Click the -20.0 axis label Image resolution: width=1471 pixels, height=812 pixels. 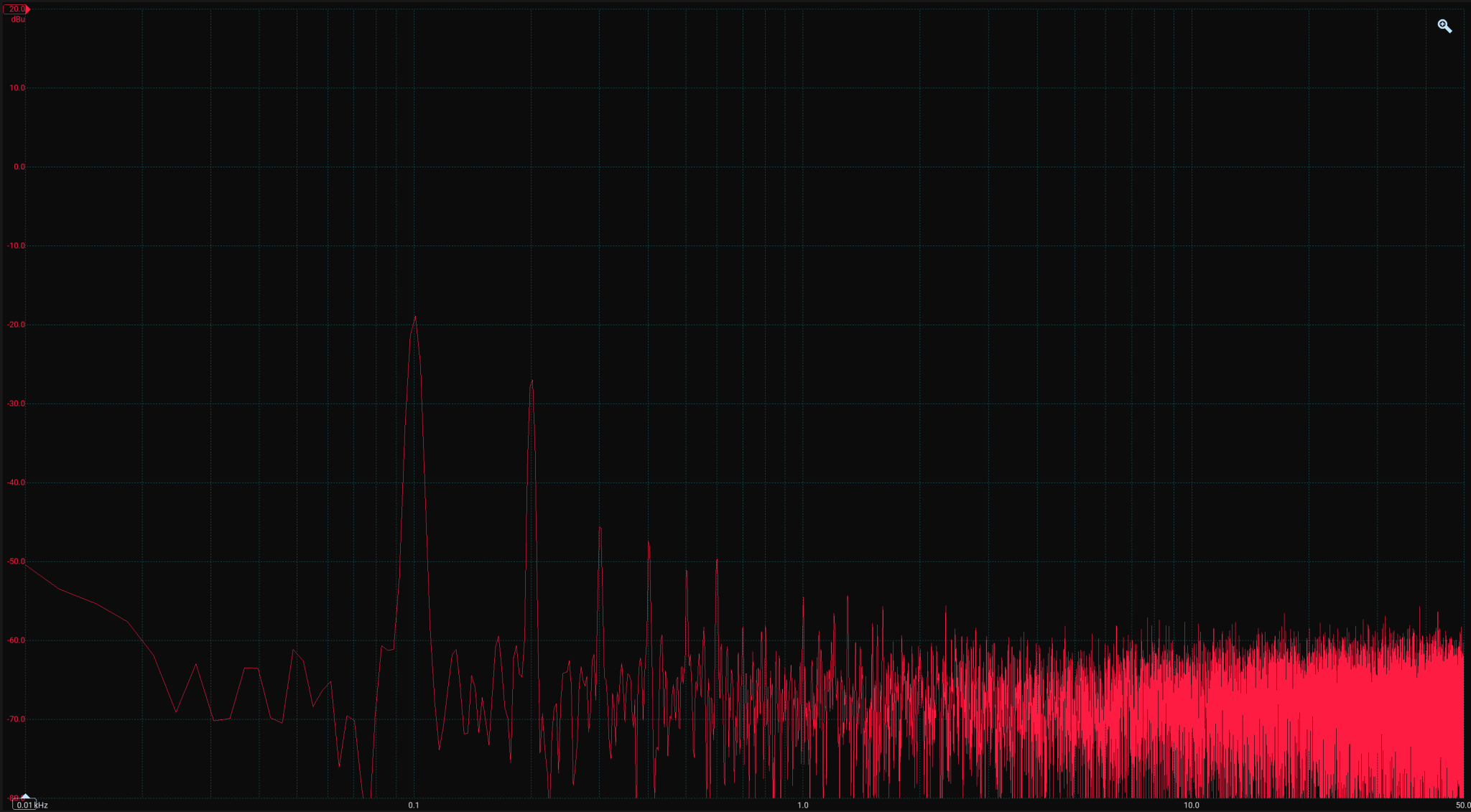click(x=16, y=325)
